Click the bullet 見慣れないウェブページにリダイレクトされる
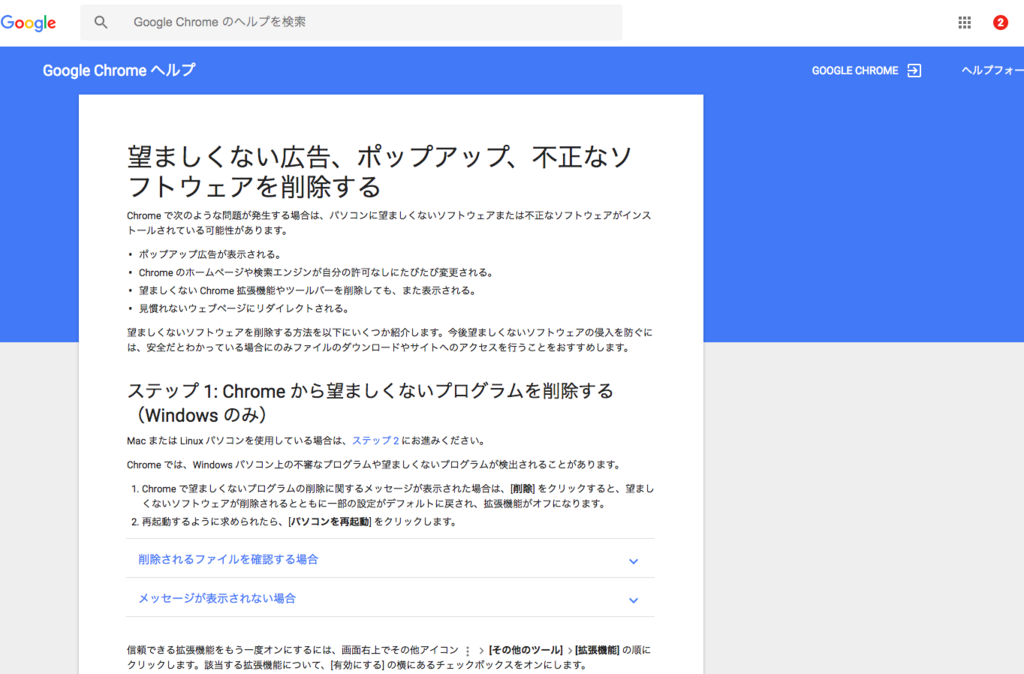 [x=244, y=308]
